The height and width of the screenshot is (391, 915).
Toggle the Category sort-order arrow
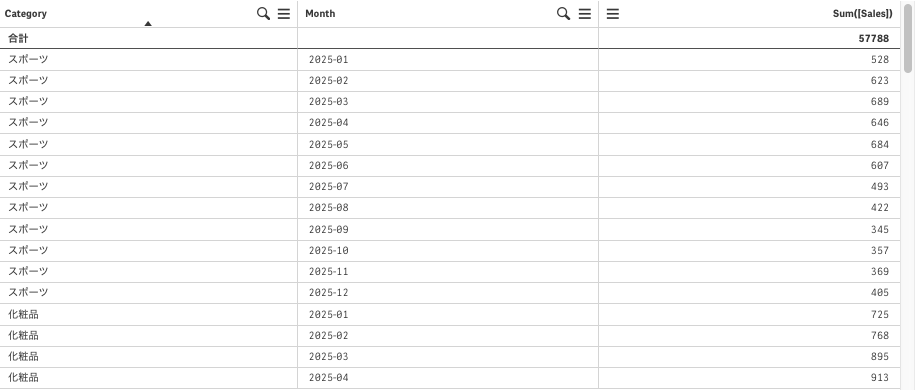pos(148,24)
